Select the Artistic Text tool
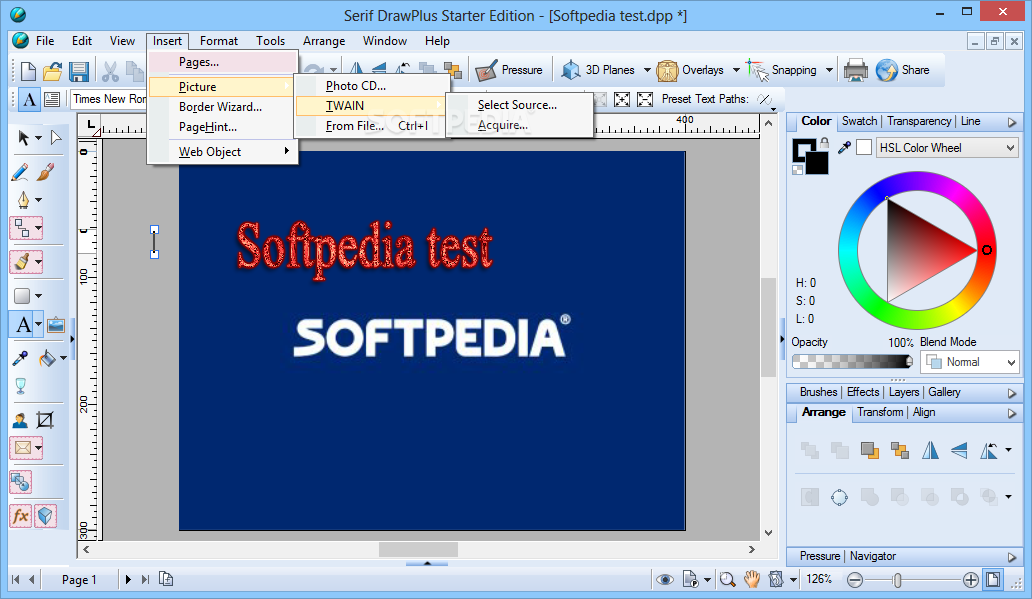Image resolution: width=1032 pixels, height=599 pixels. (23, 325)
